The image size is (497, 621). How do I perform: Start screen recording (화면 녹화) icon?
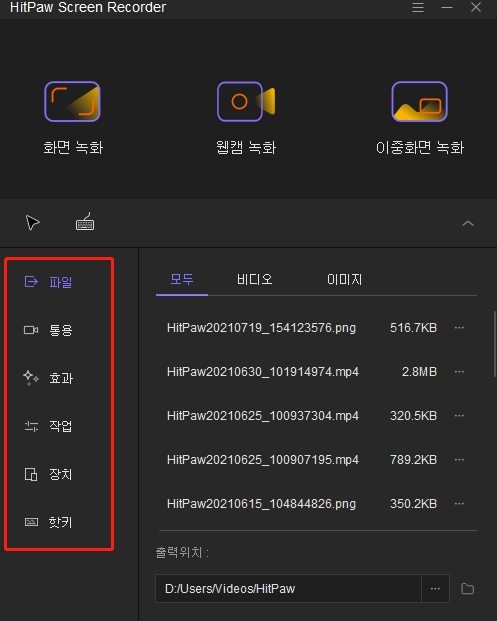[72, 101]
